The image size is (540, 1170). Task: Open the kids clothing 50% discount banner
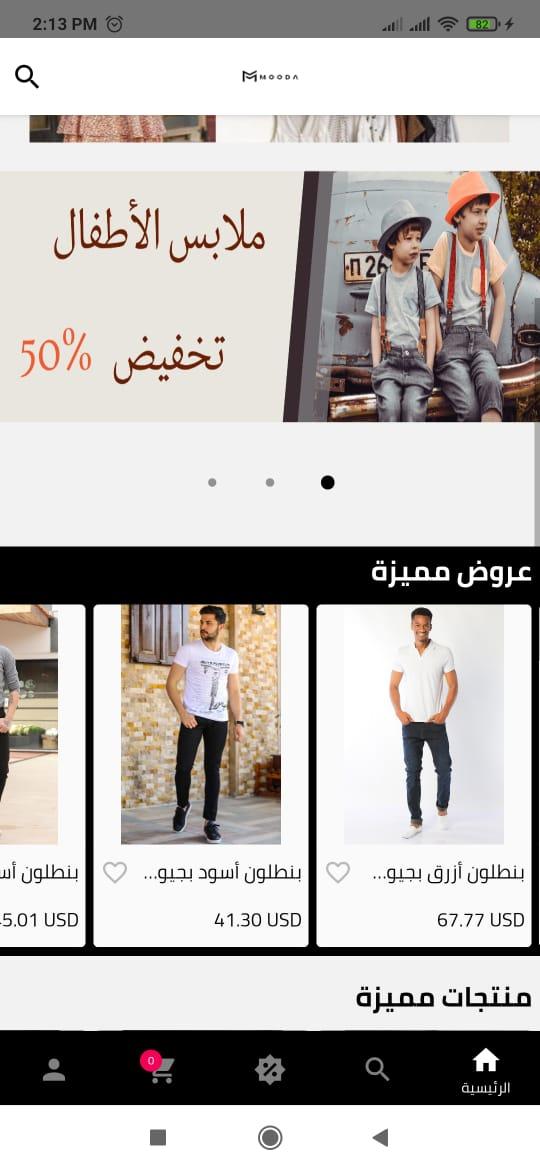pyautogui.click(x=270, y=297)
